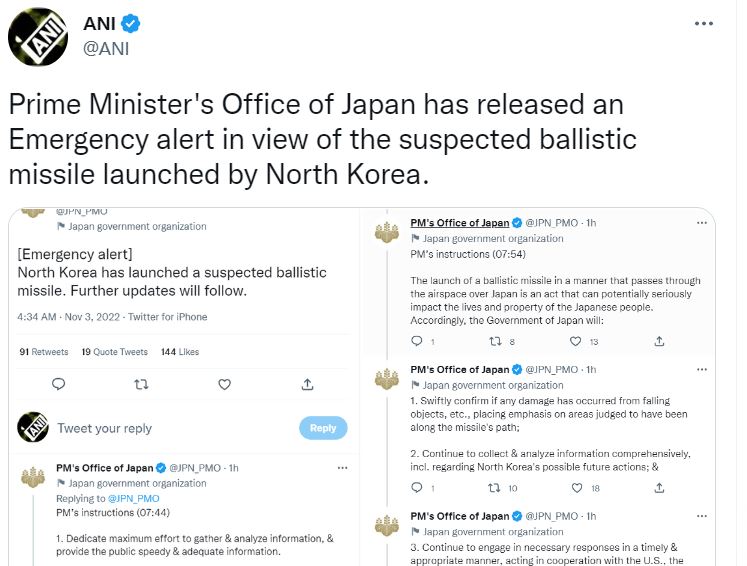The image size is (747, 566).
Task: Reply to the 'Swiftly confirm' tweet via comment icon
Action: (x=418, y=488)
